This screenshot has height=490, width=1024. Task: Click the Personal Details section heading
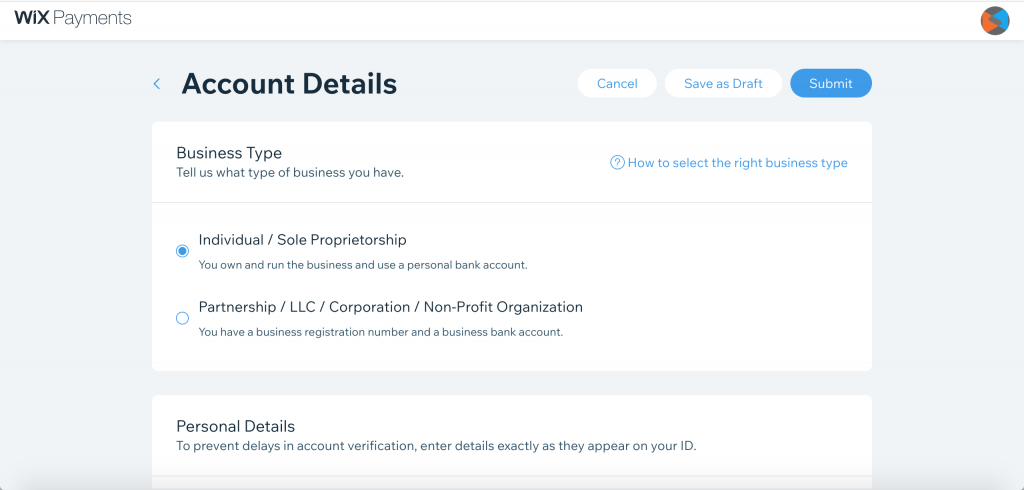pos(235,426)
